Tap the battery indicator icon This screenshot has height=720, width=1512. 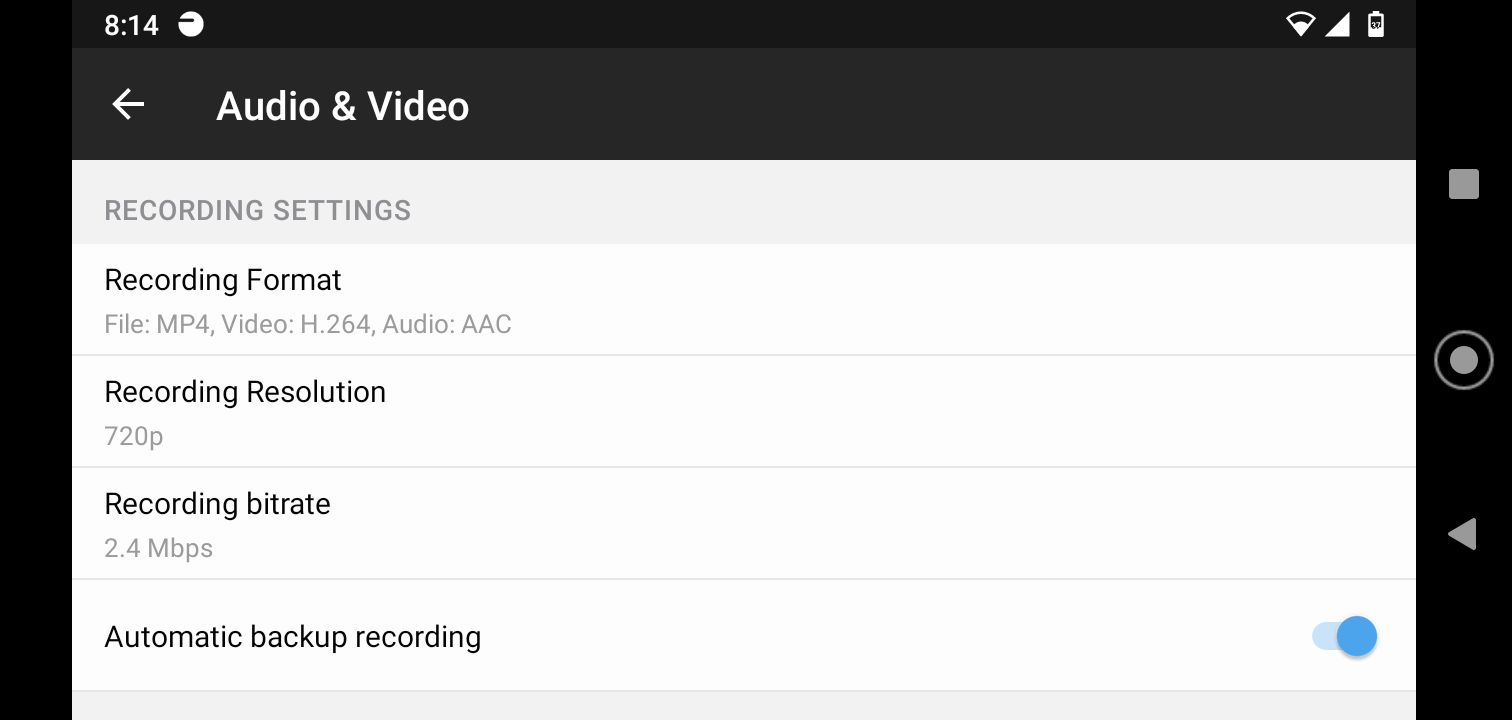click(x=1376, y=24)
